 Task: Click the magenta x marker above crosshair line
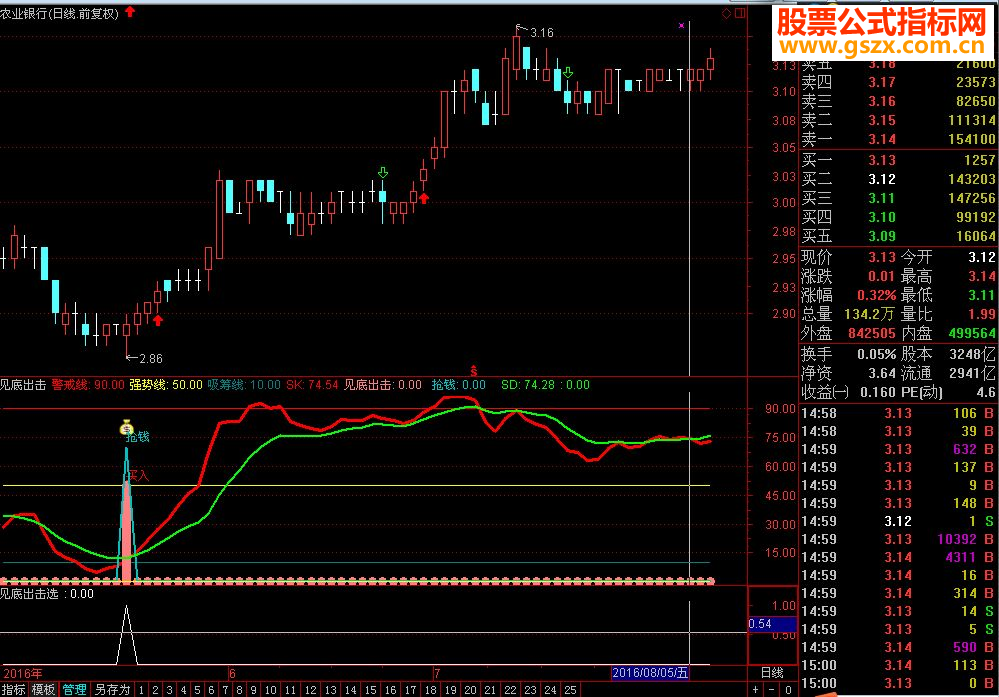coord(681,25)
